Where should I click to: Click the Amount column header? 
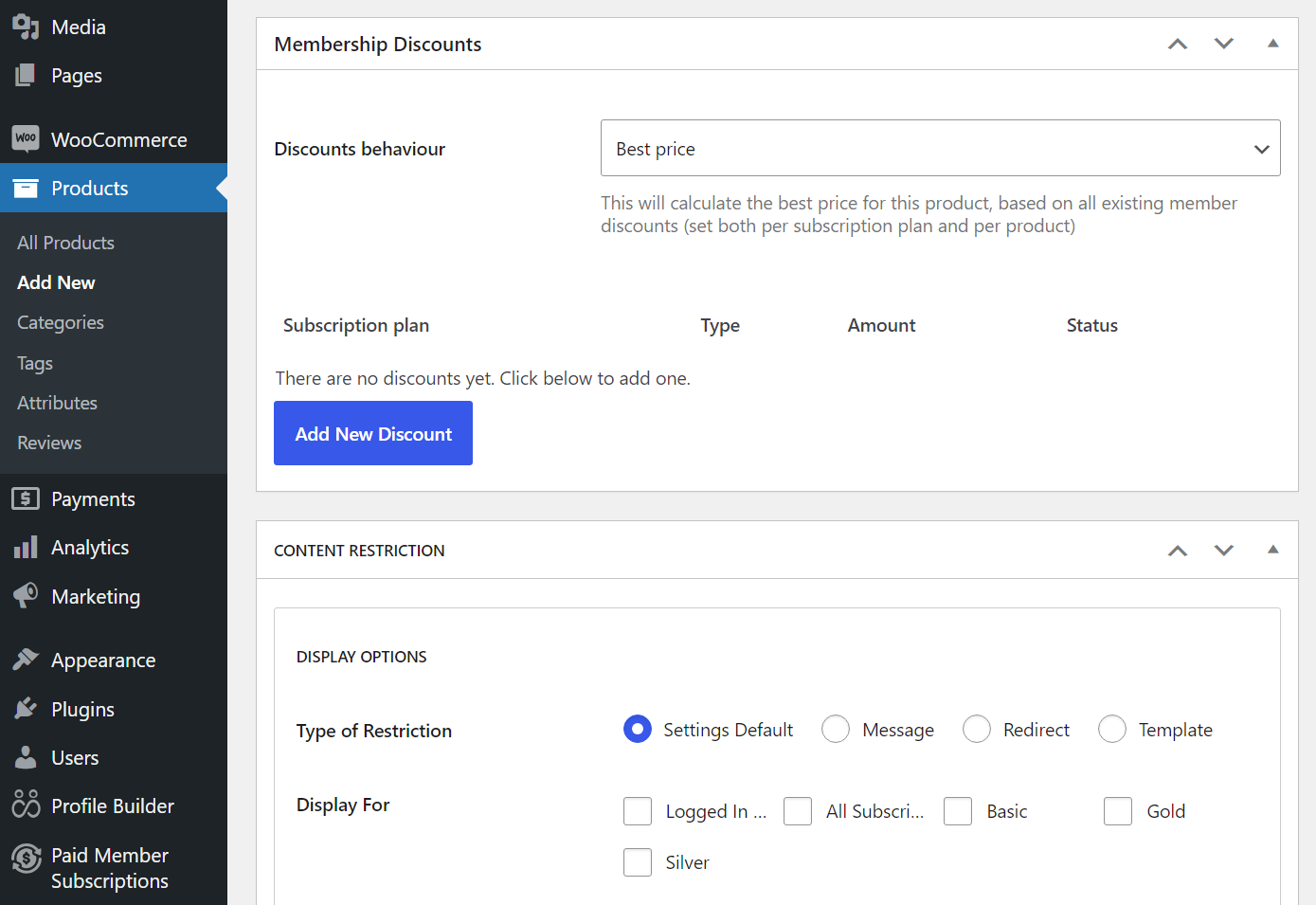coord(881,325)
